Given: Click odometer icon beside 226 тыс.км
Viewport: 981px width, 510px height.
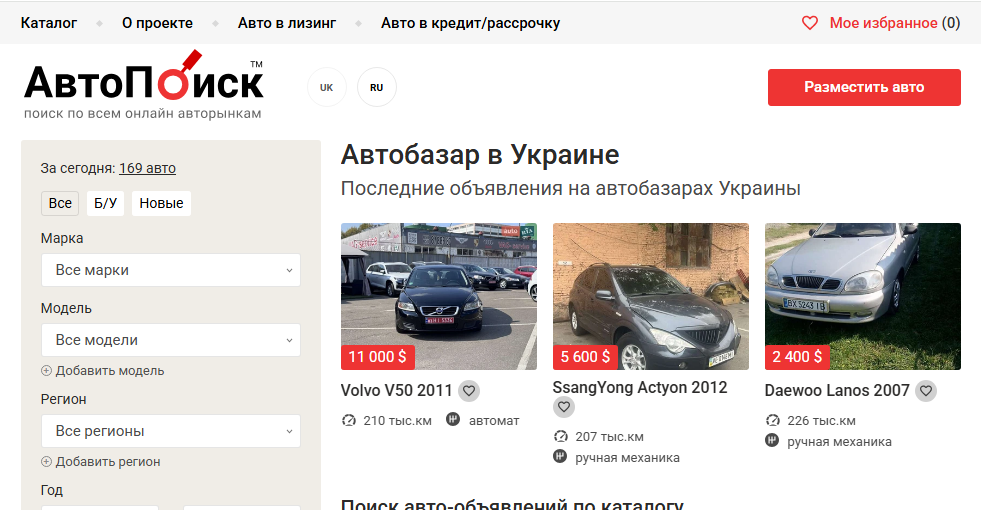Looking at the screenshot, I should click(773, 420).
